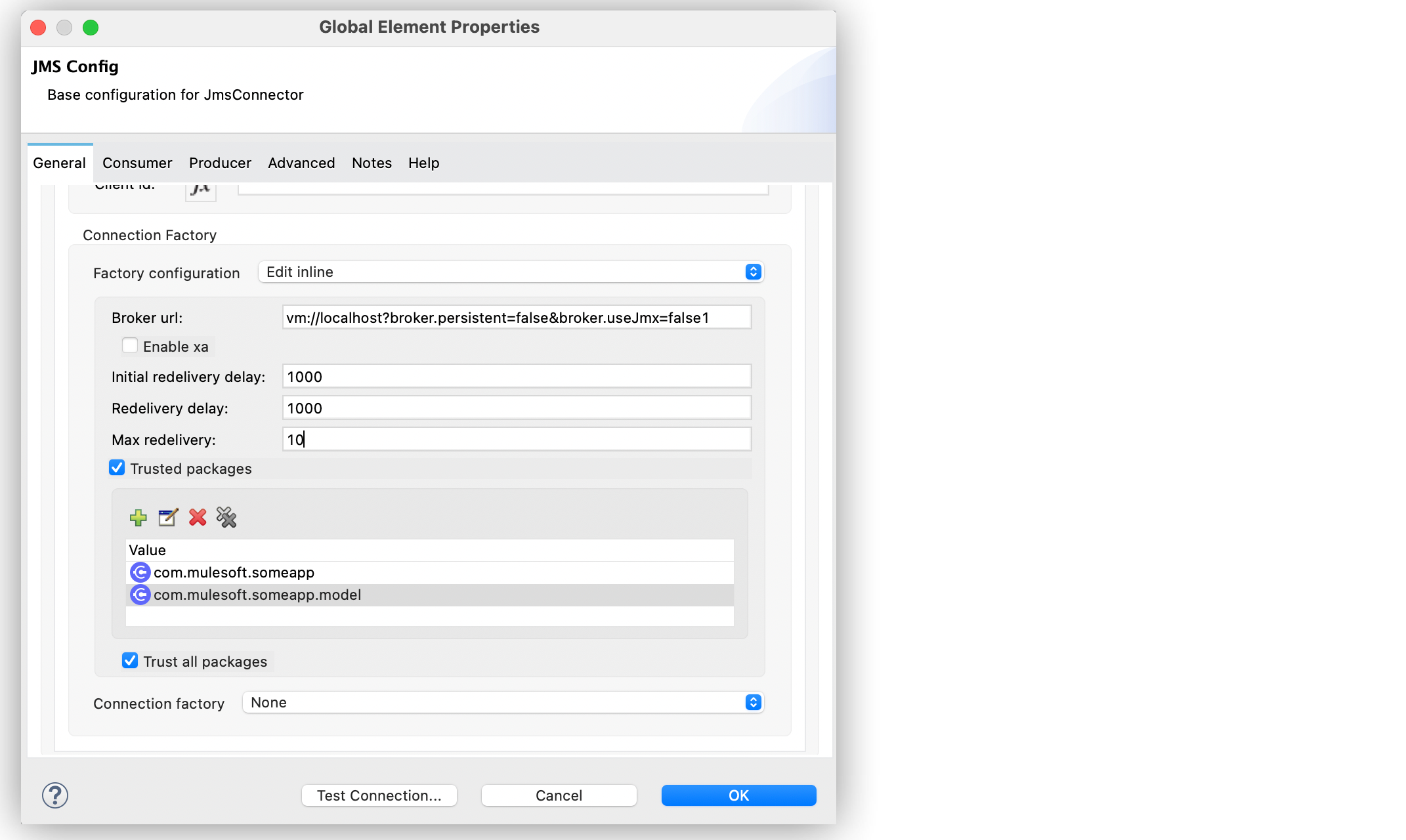Select the edit package icon in the packages toolbar
This screenshot has width=1406, height=840.
tap(168, 518)
